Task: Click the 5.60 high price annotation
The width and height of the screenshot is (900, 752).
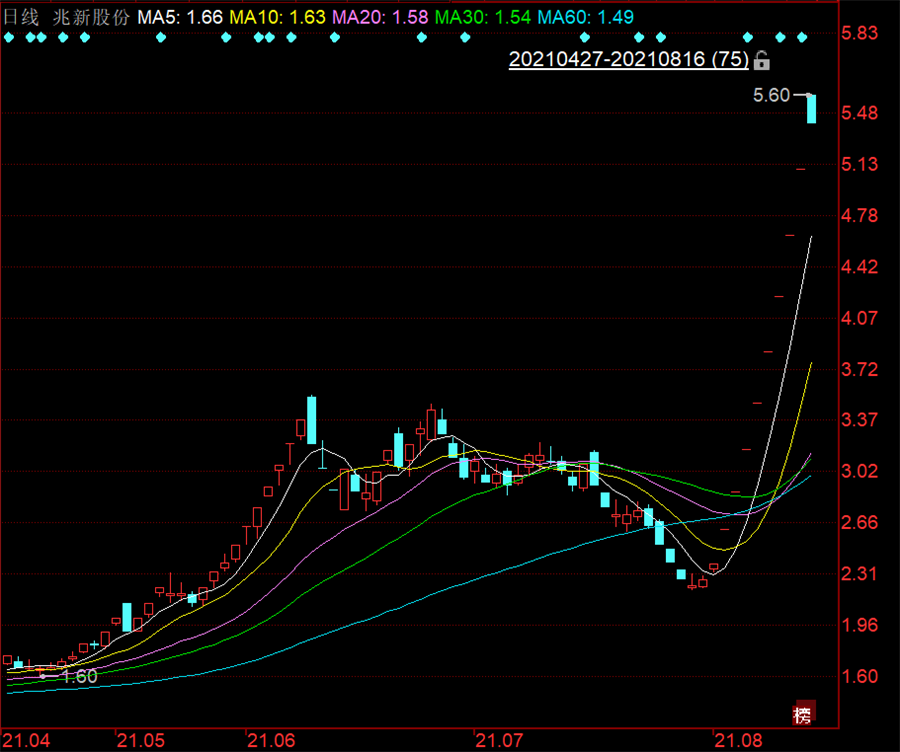Action: coord(771,95)
